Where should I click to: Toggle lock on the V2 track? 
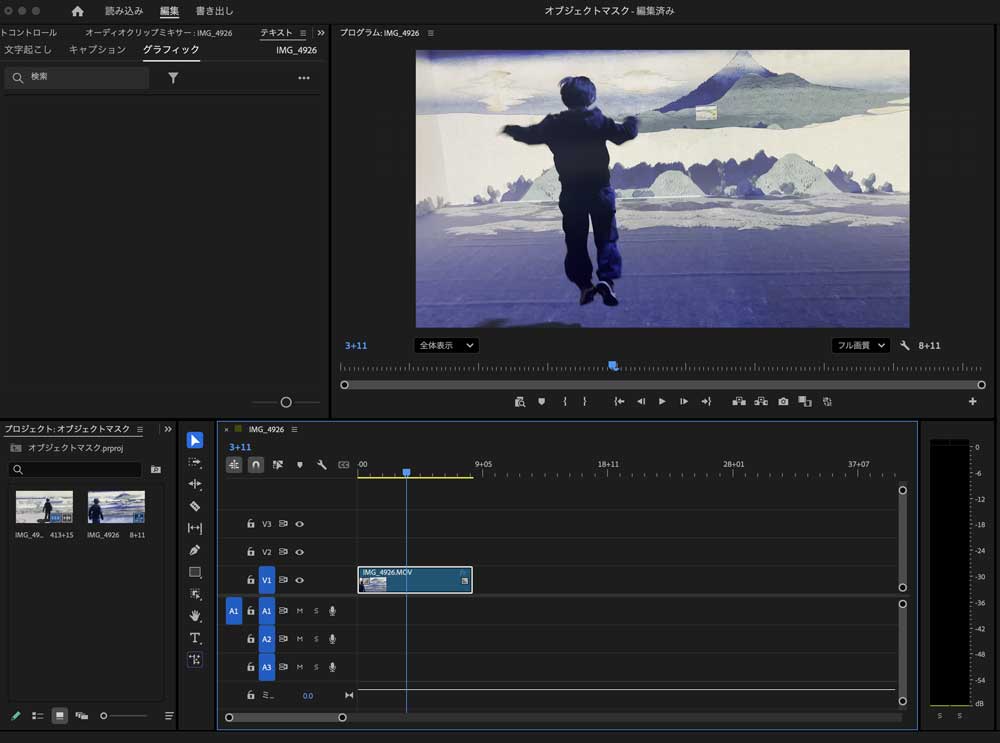251,552
